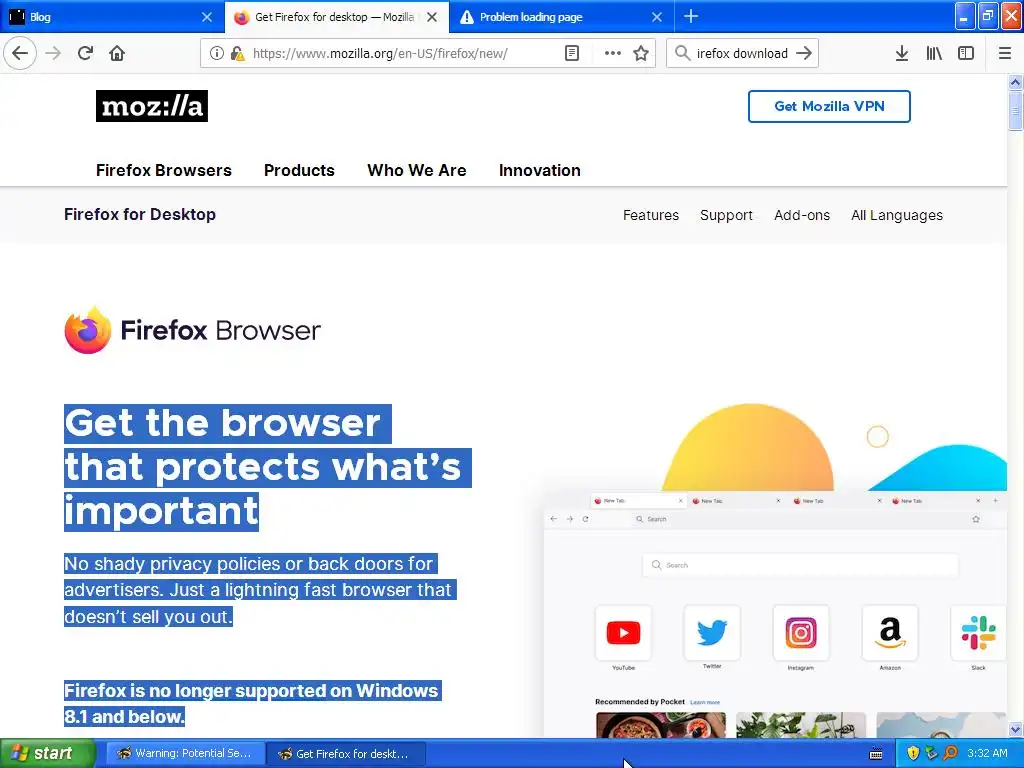Click the taskbar clock showing 3:32 AM
The image size is (1024, 768).
[x=987, y=753]
